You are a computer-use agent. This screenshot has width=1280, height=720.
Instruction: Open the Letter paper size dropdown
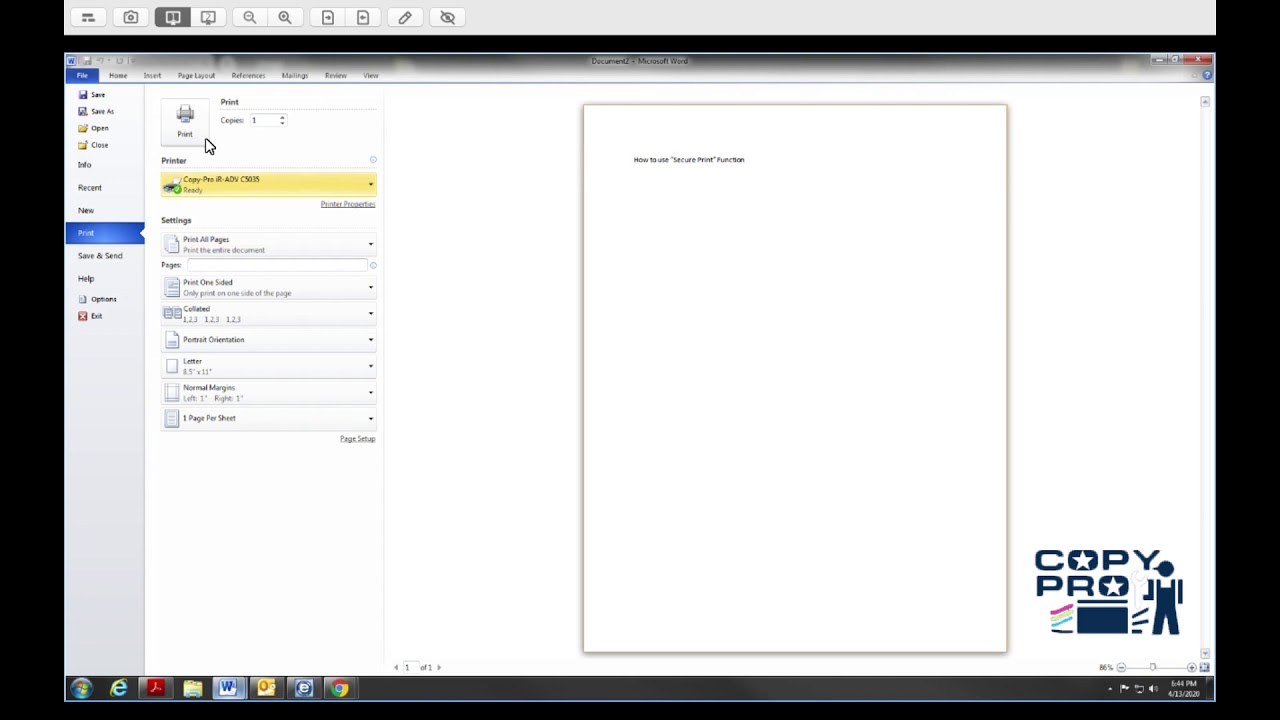coord(269,366)
